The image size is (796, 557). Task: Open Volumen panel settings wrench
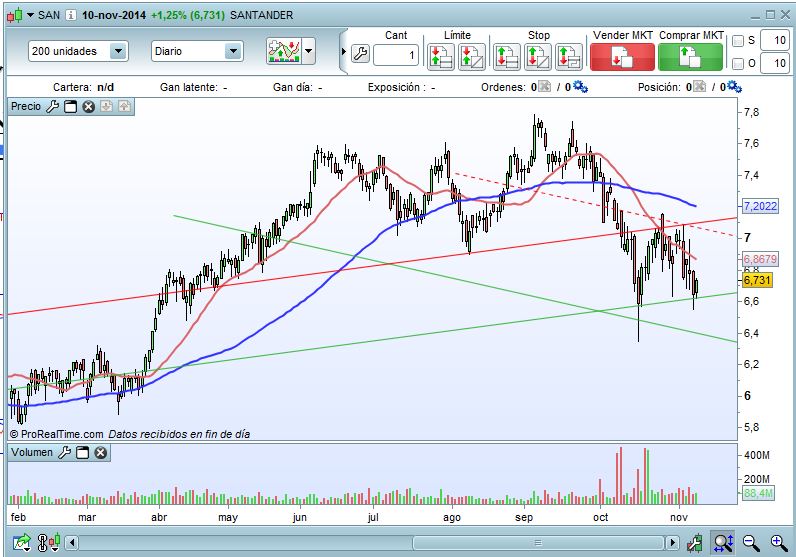[65, 452]
